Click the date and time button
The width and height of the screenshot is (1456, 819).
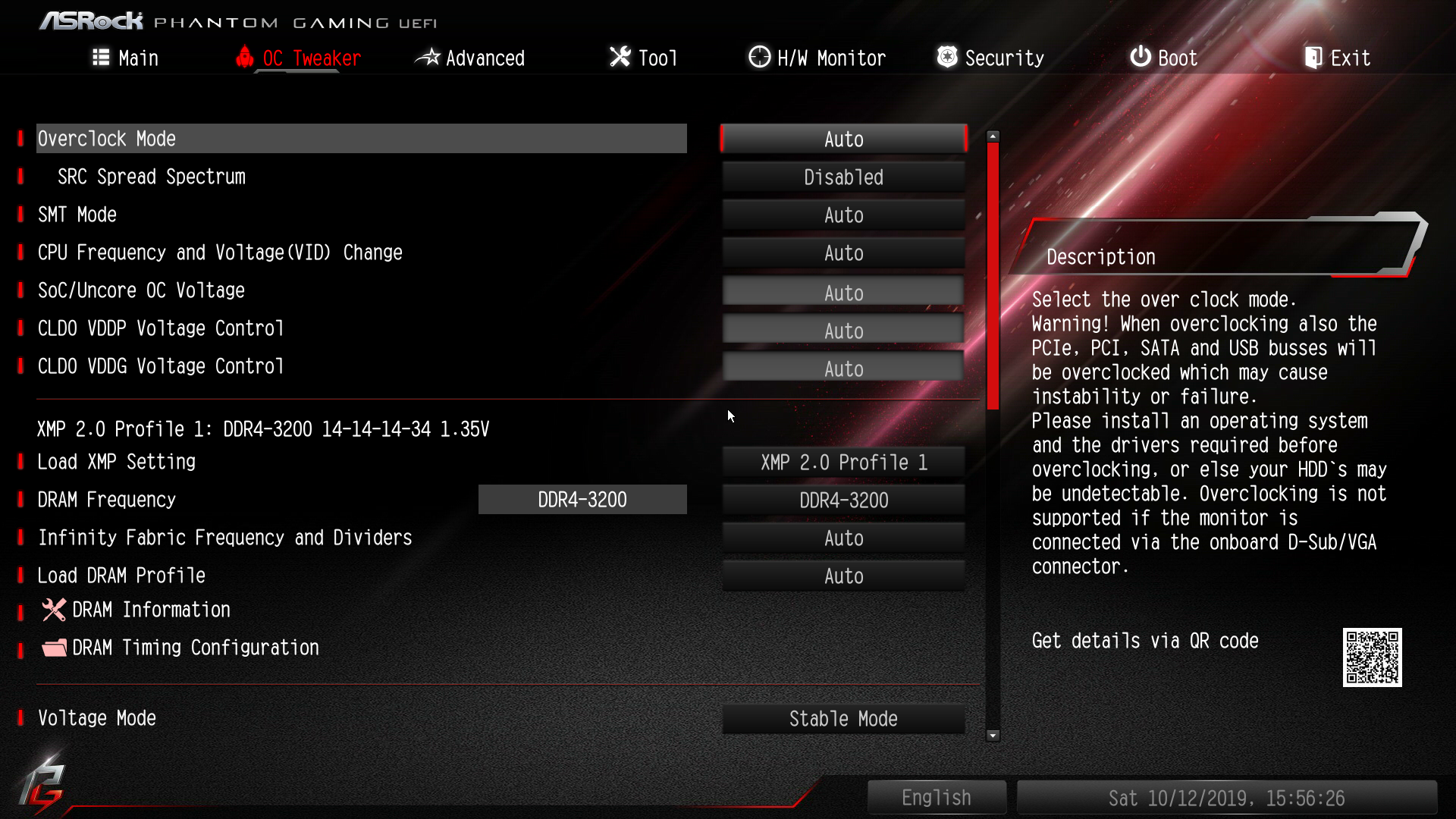coord(1226,798)
